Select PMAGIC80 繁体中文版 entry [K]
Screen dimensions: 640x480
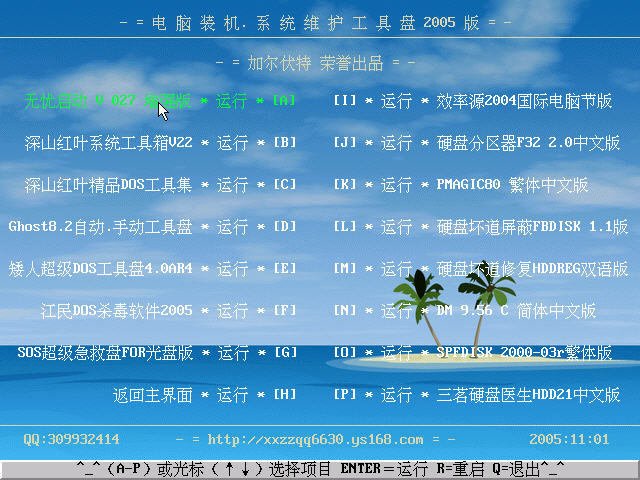461,185
